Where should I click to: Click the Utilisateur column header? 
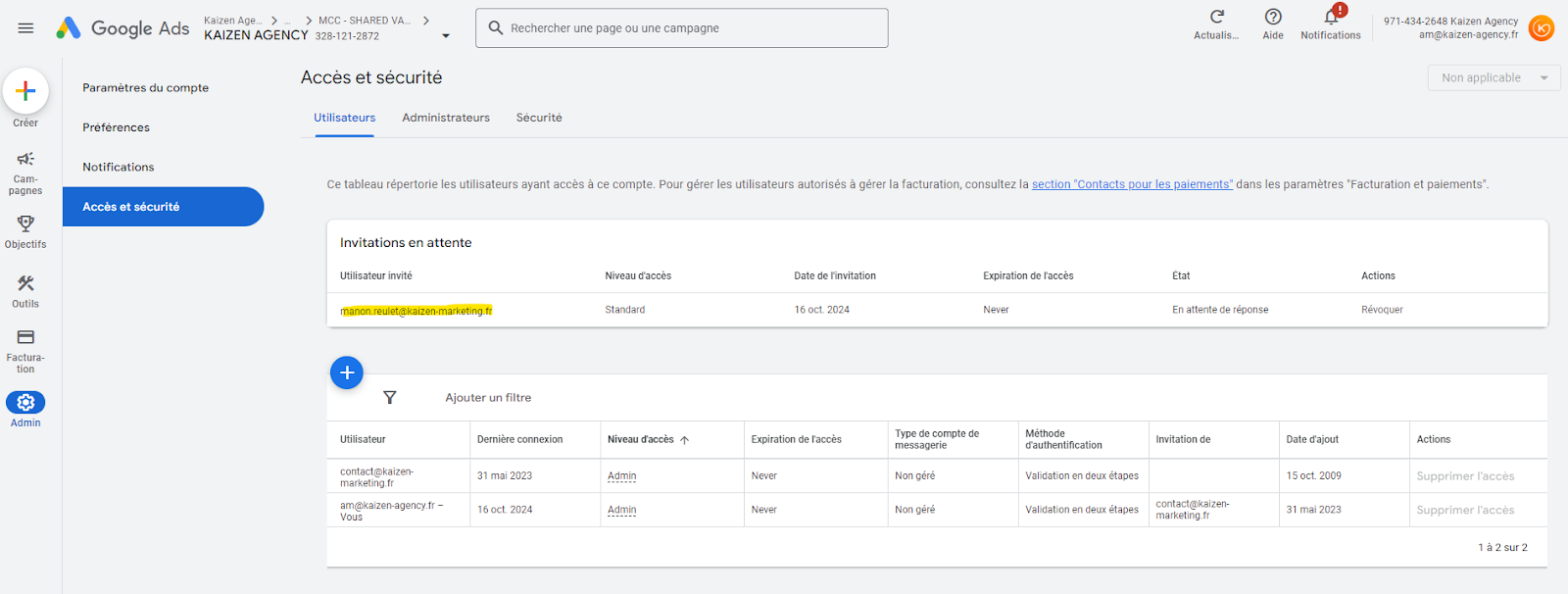(363, 440)
